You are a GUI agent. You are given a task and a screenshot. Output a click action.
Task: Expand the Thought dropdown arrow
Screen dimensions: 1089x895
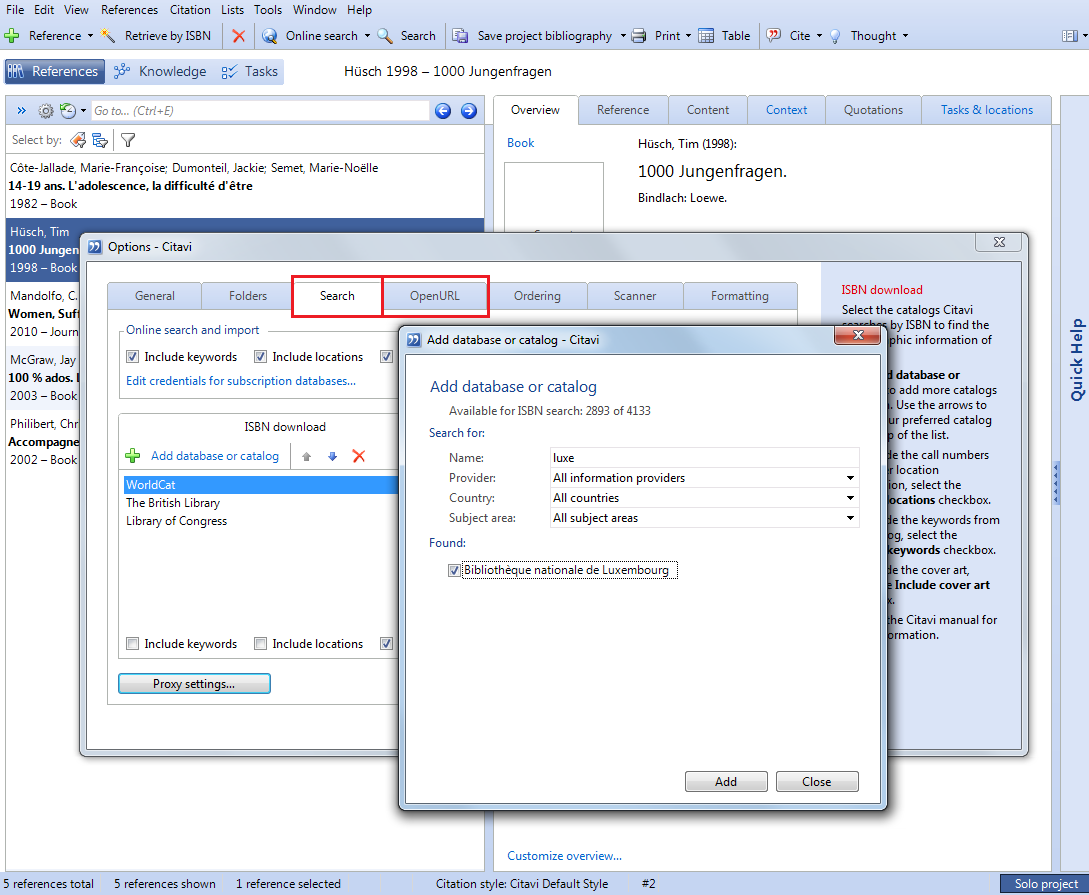point(906,35)
